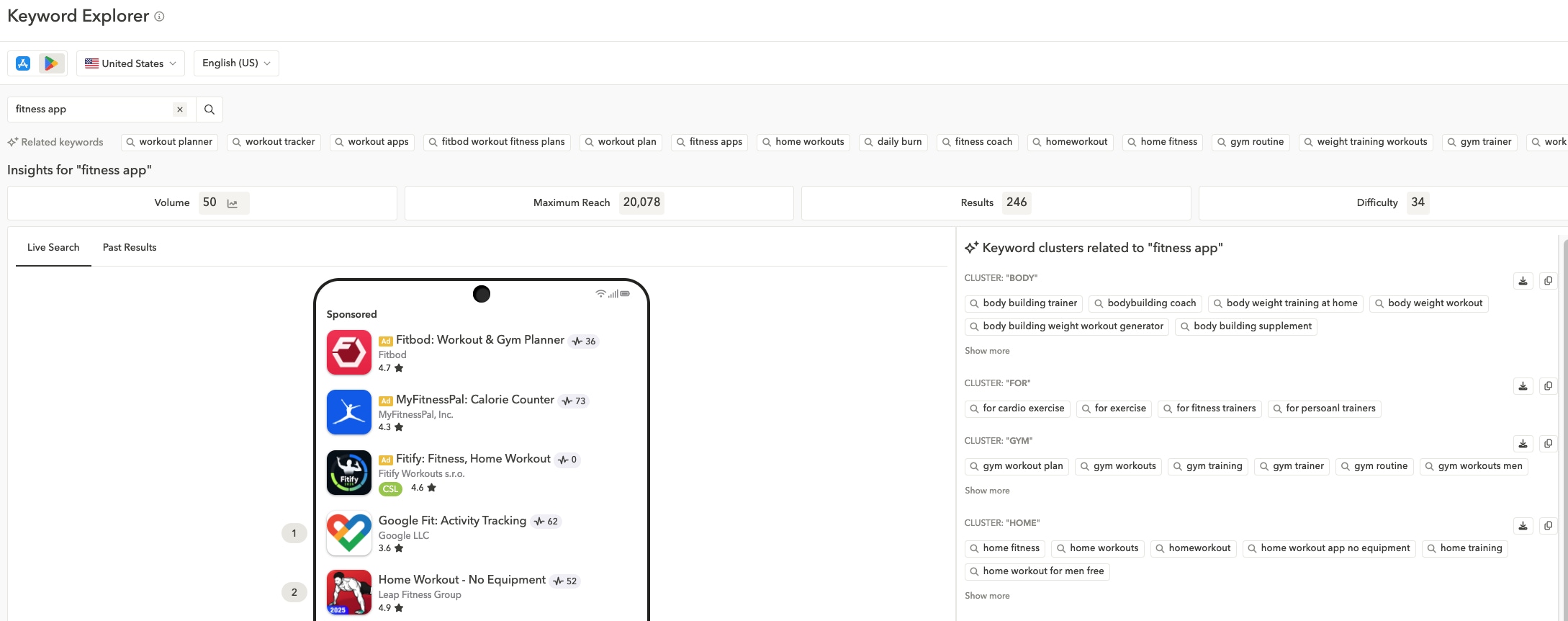This screenshot has height=621, width=1568.
Task: Open the United States country dropdown
Action: click(130, 63)
